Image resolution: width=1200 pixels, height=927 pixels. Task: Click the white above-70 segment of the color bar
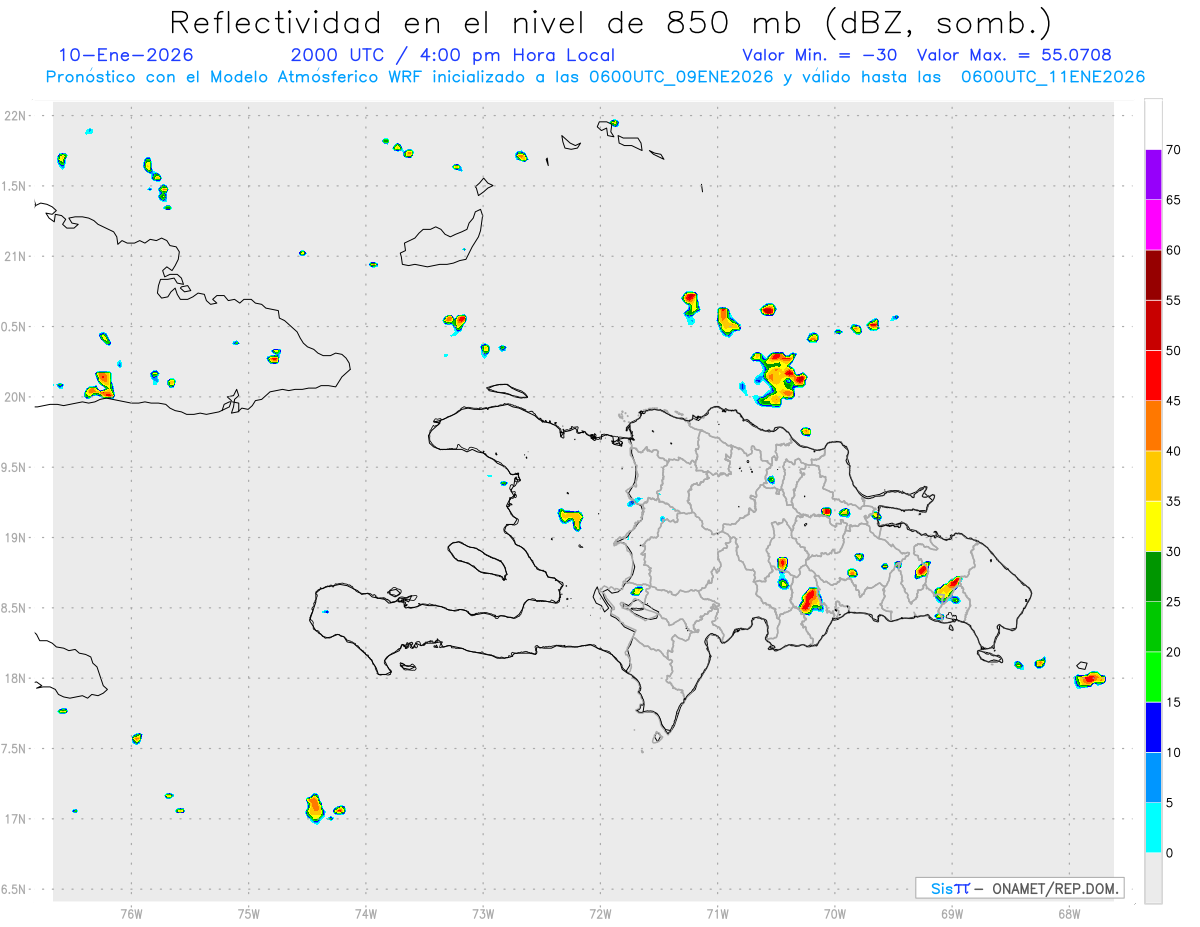coord(1154,124)
